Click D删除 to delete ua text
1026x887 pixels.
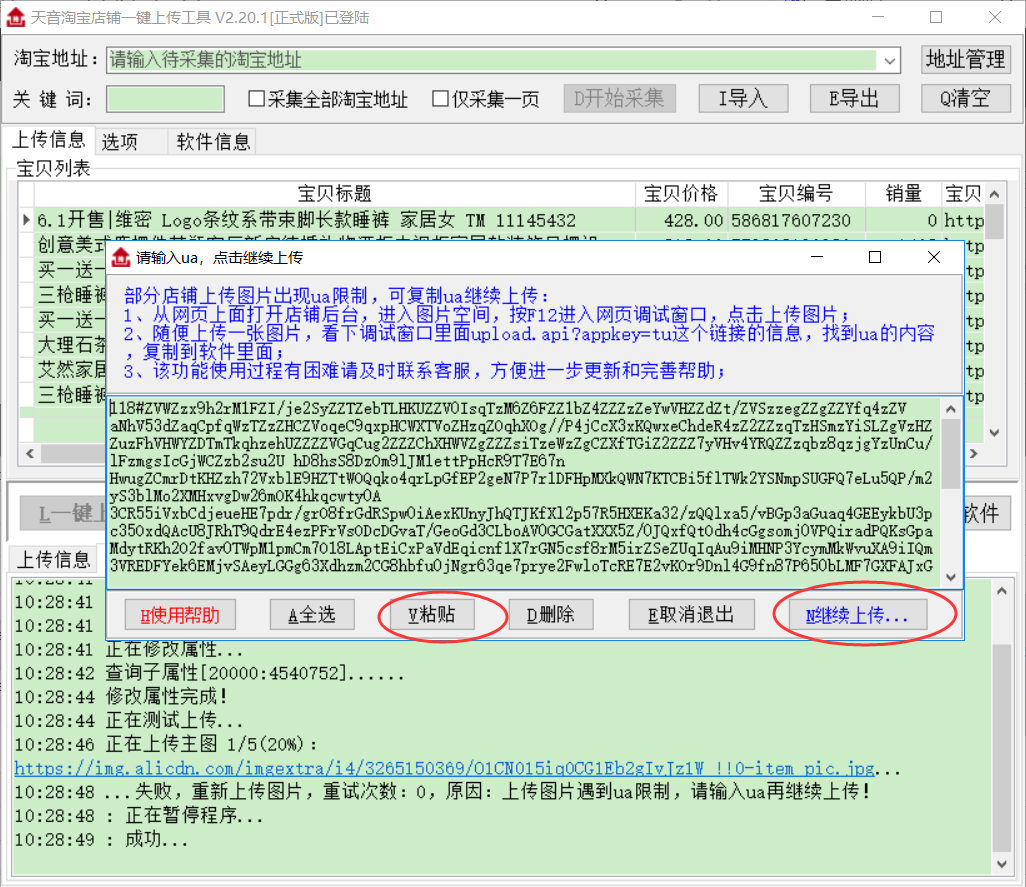click(552, 614)
